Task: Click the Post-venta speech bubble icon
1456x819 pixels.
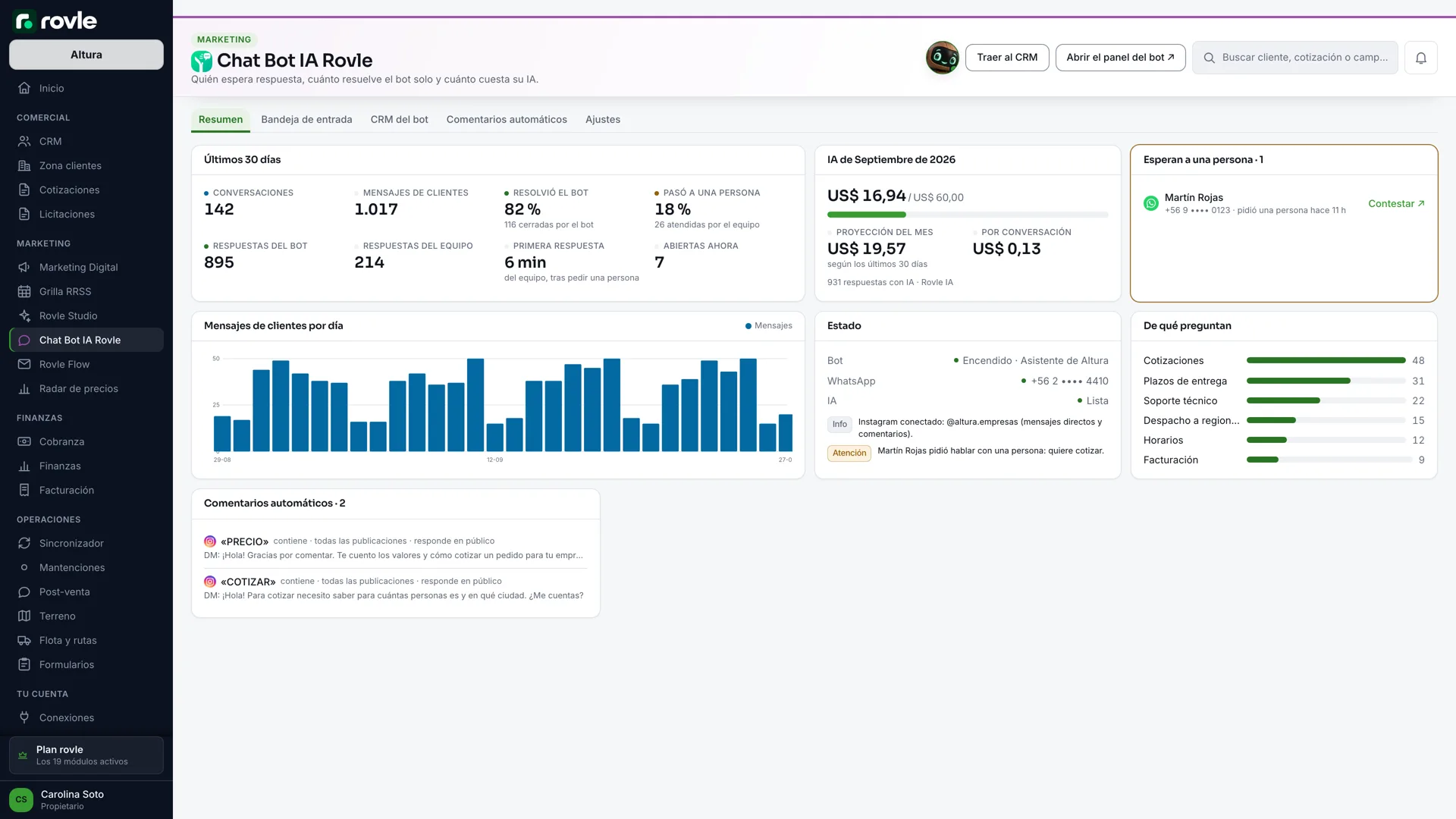Action: (24, 591)
